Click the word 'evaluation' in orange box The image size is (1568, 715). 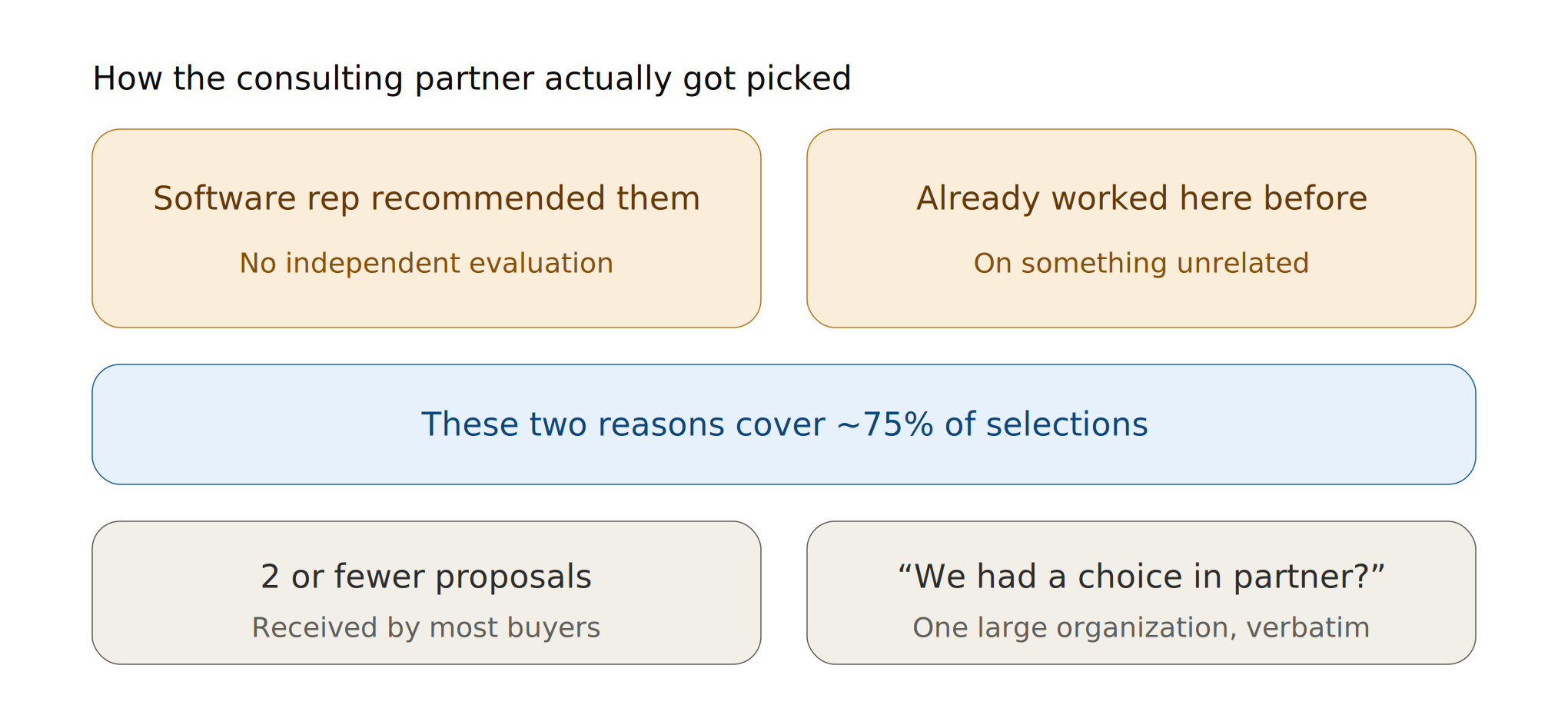[541, 263]
